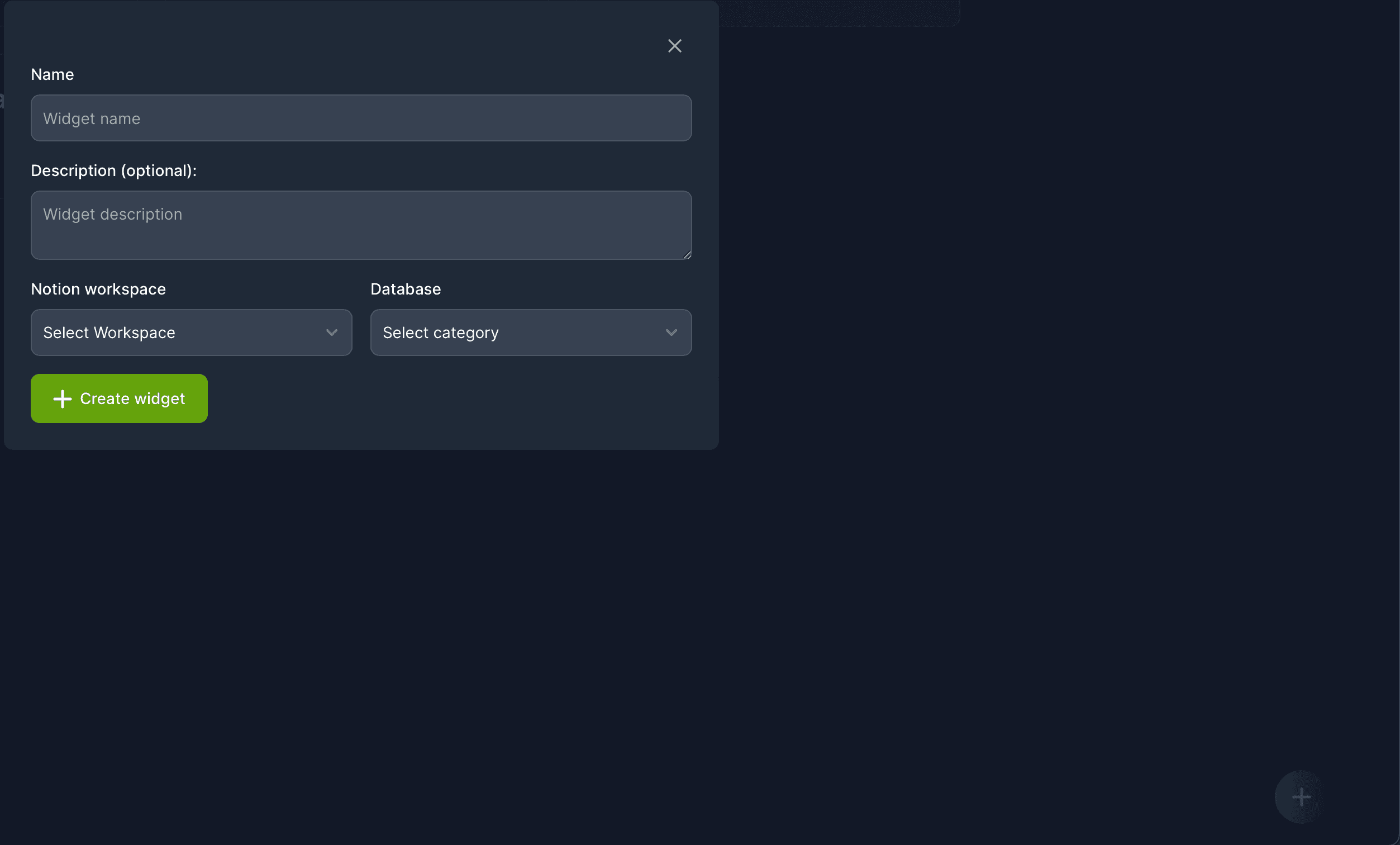Viewport: 1400px width, 845px height.
Task: Click the plus icon inside Create widget
Action: coord(63,399)
